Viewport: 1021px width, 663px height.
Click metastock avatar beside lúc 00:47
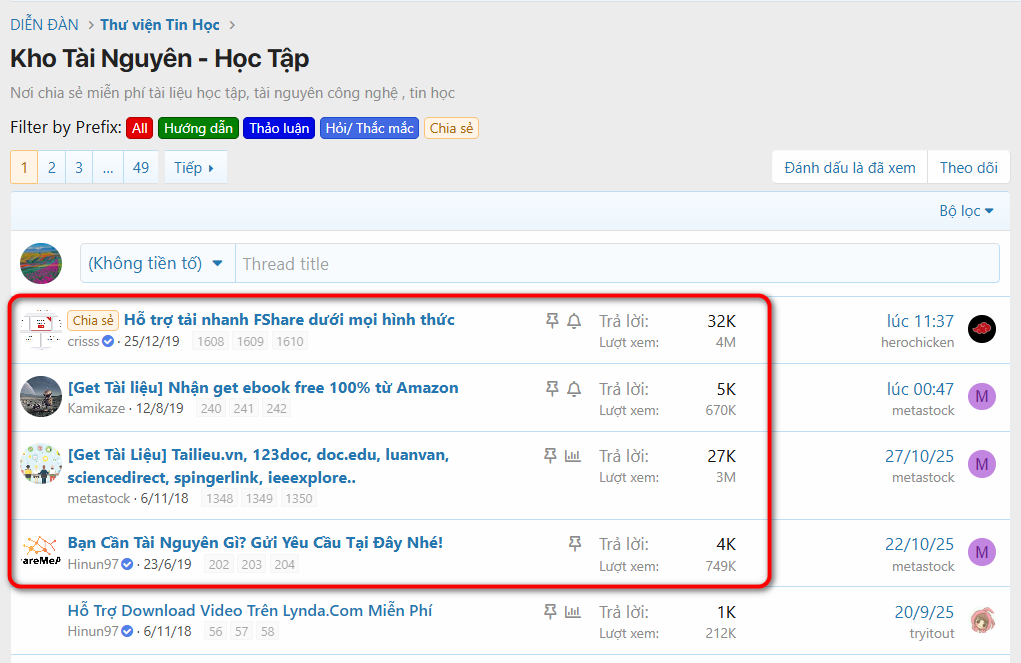[x=982, y=396]
